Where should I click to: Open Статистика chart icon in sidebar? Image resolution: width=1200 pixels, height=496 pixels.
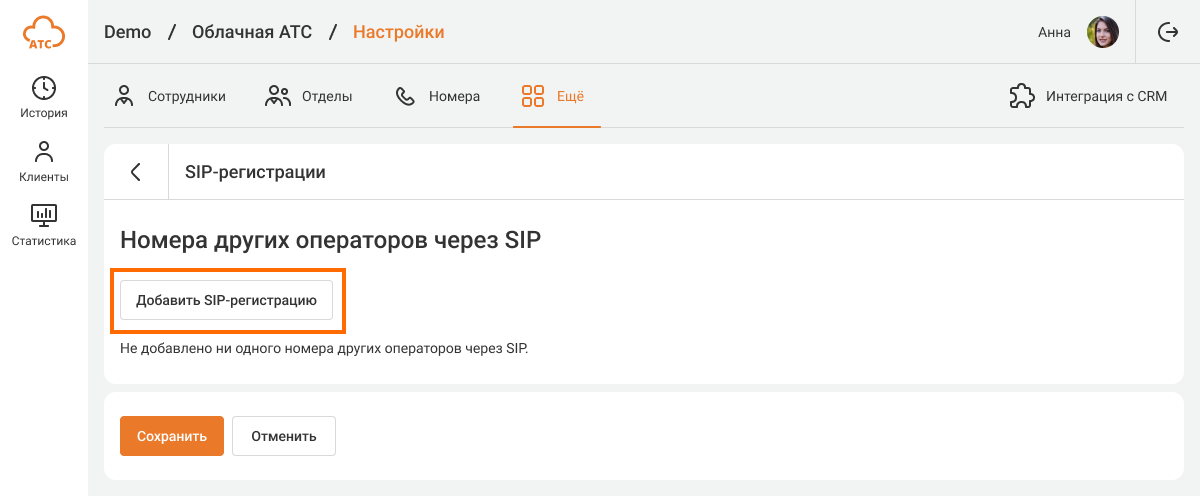point(43,215)
